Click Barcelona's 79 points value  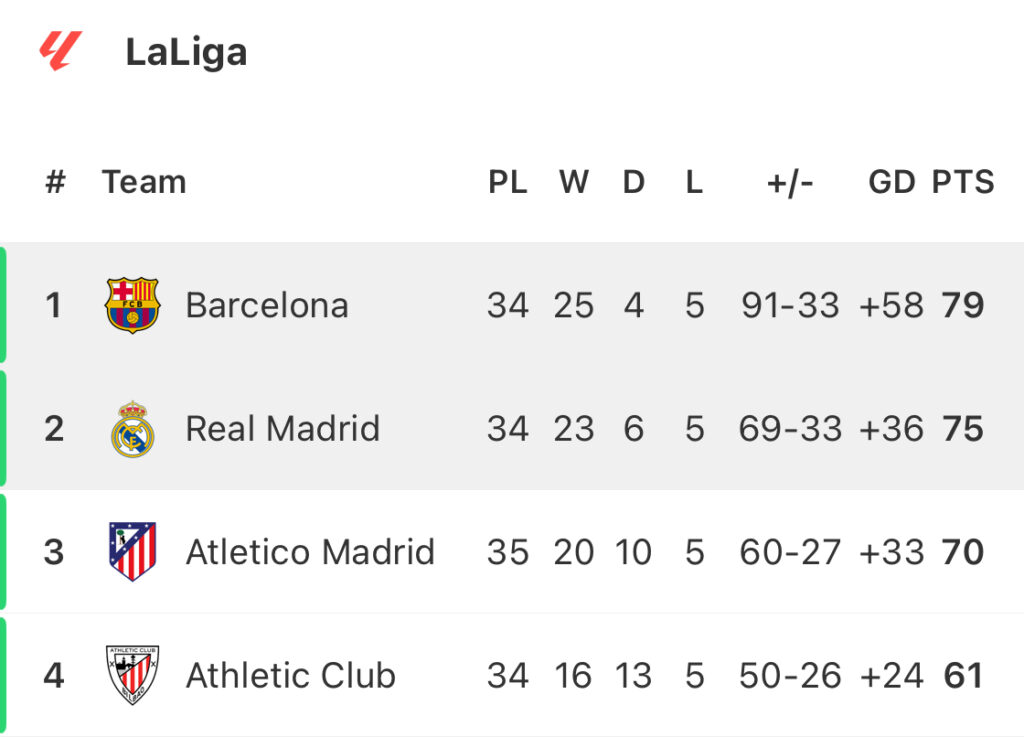pos(963,306)
